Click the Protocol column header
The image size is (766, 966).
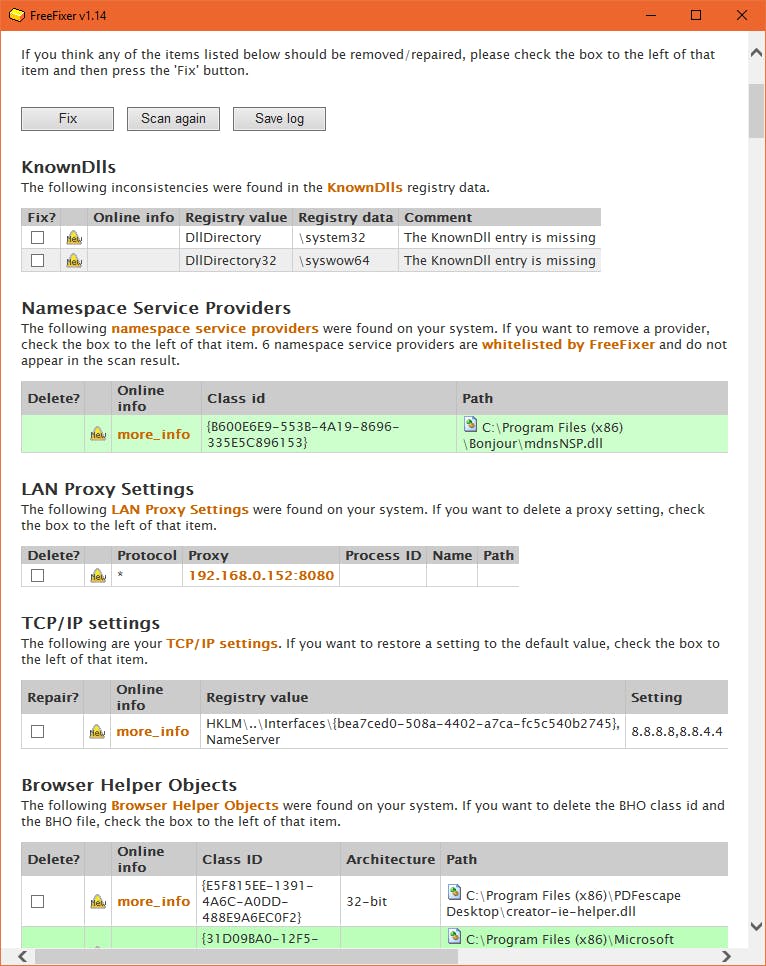pos(147,555)
